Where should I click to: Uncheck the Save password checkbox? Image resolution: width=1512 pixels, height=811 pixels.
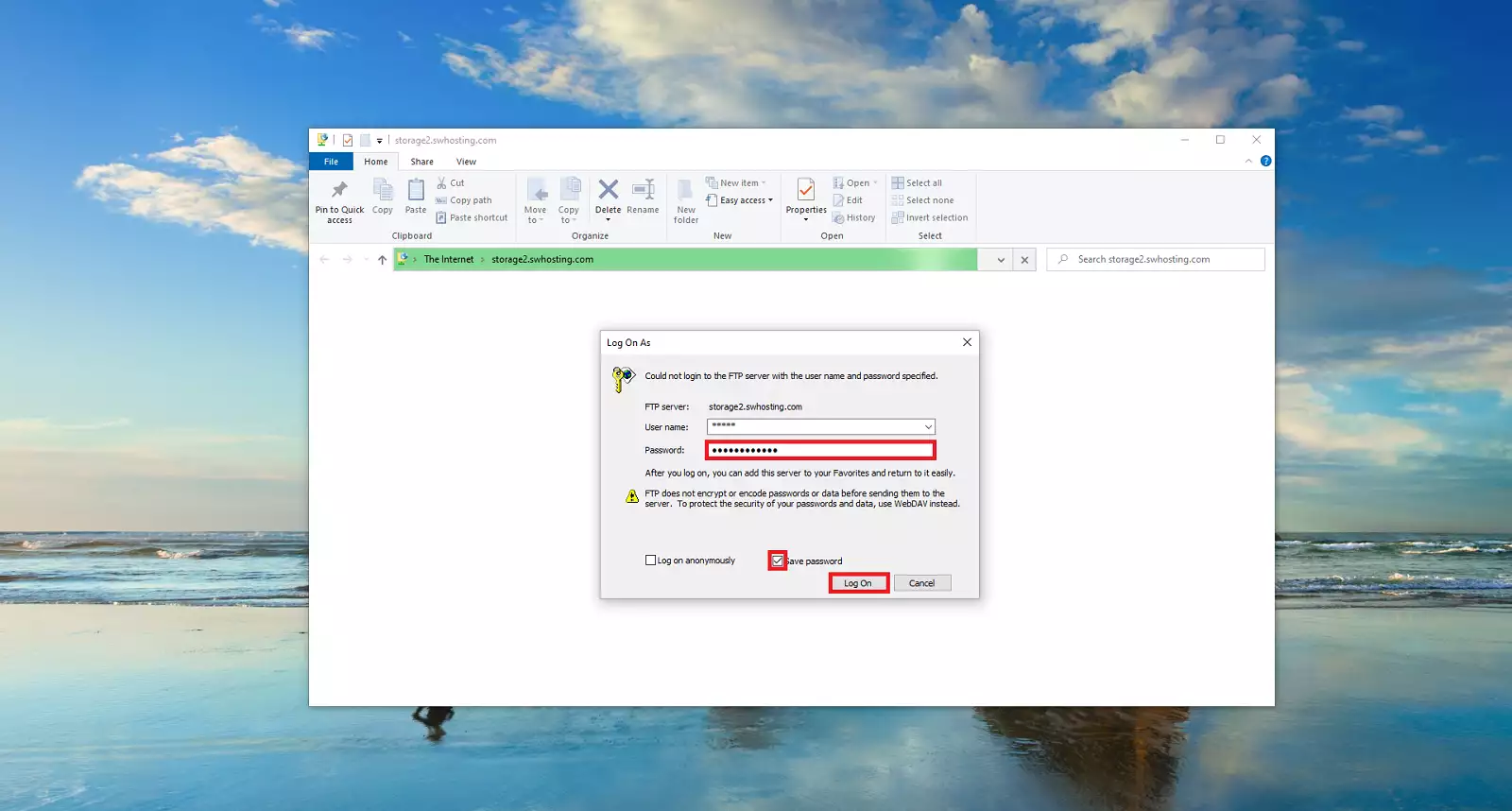point(777,561)
